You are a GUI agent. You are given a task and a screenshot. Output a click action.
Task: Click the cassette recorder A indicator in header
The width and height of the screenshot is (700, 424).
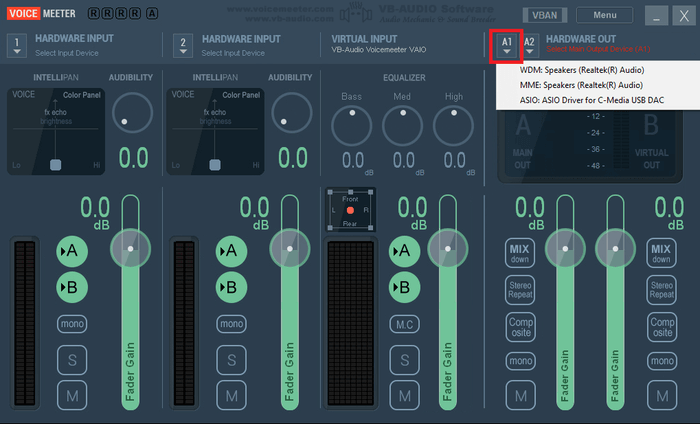[x=150, y=15]
